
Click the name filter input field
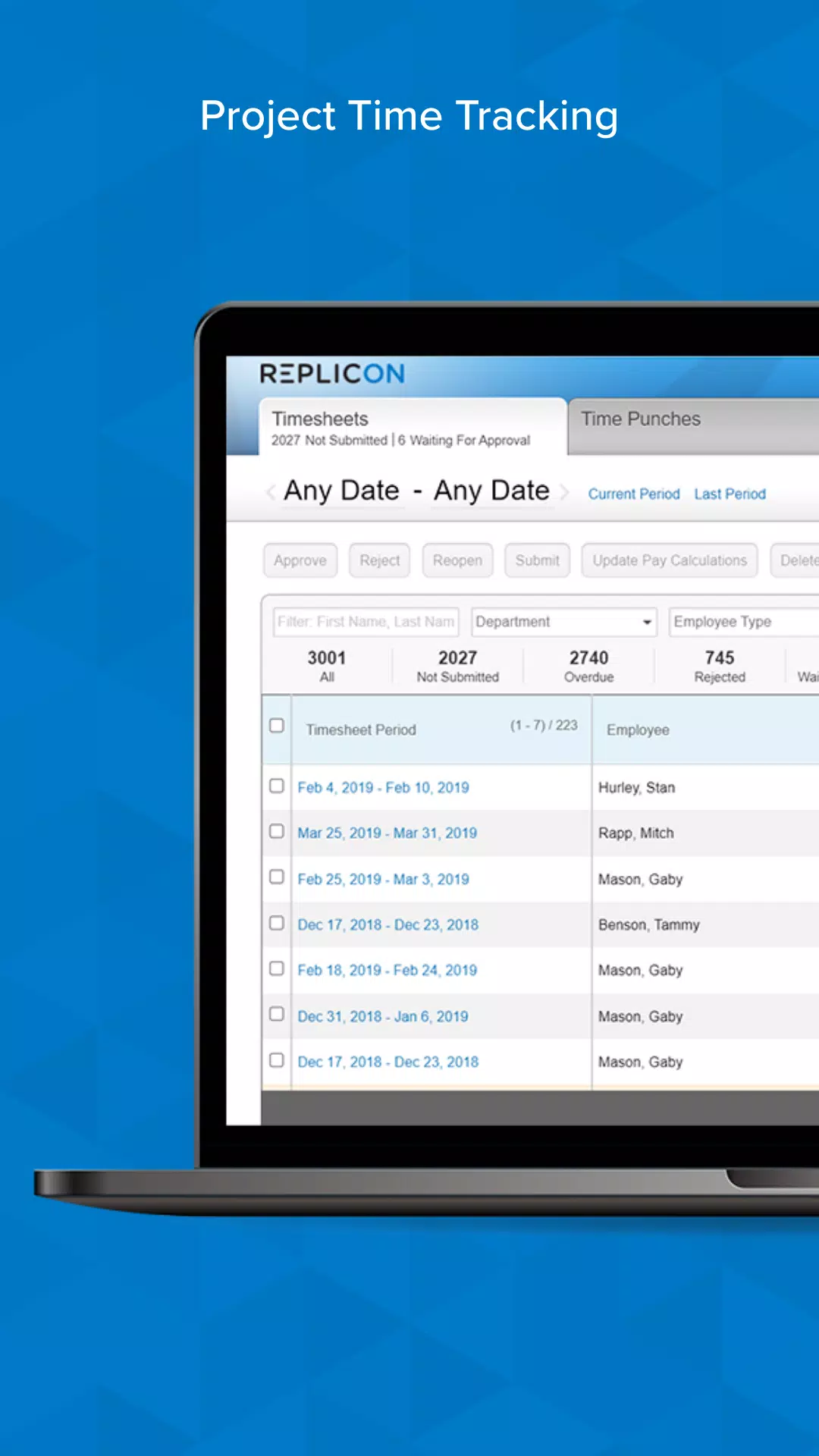[x=366, y=622]
